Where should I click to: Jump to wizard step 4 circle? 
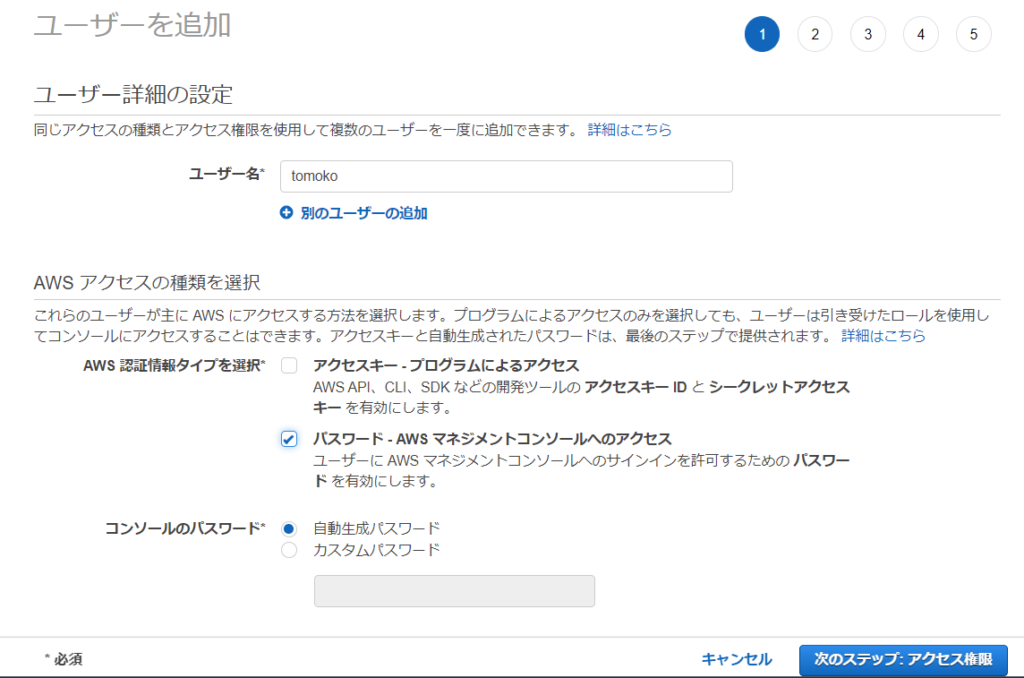point(920,34)
